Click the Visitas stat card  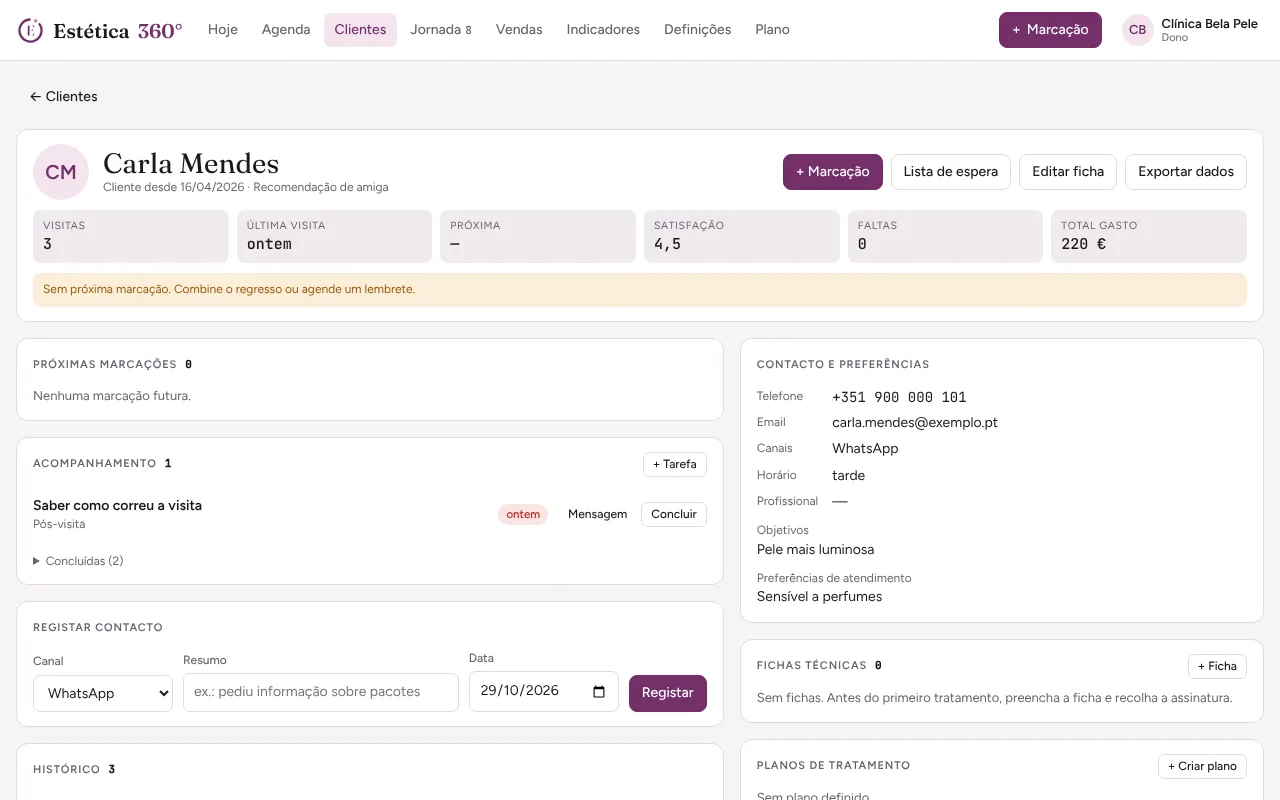click(131, 236)
